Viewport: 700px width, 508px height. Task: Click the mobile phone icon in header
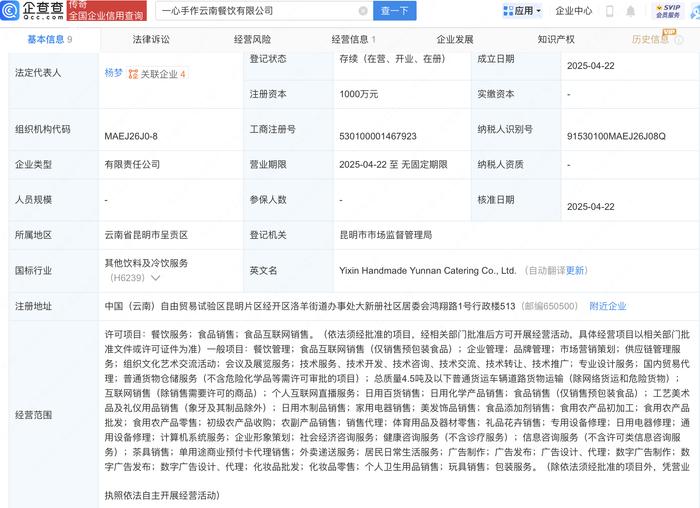coord(609,11)
